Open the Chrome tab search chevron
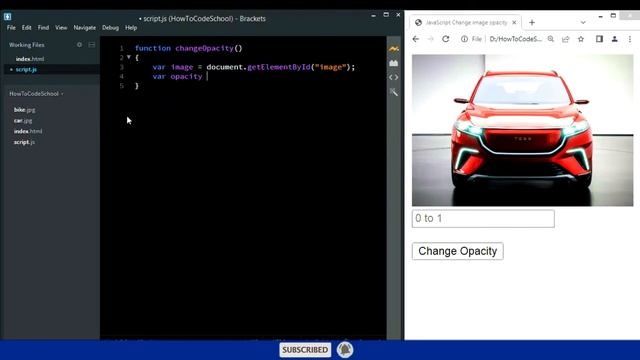640x360 pixels. pyautogui.click(x=583, y=23)
